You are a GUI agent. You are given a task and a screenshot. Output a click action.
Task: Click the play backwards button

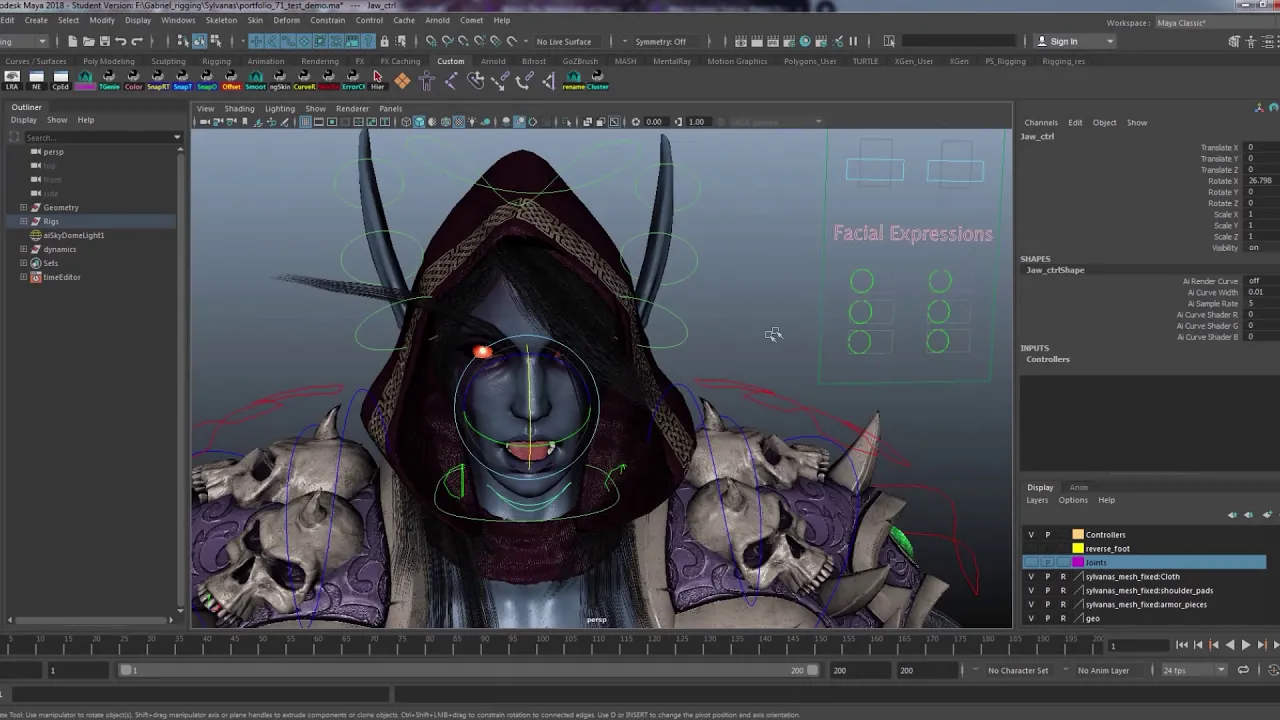pos(1230,646)
